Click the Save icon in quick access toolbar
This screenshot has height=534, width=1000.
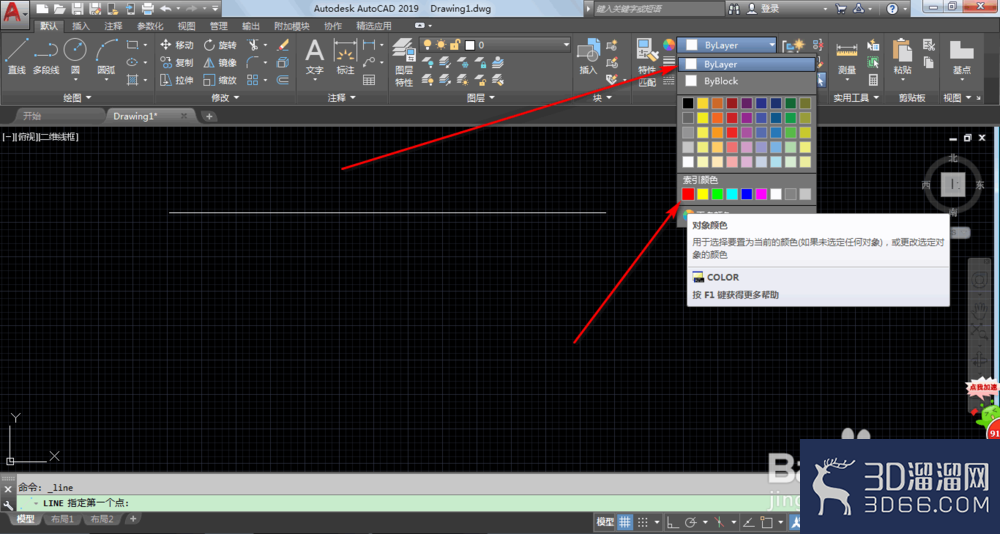(77, 8)
